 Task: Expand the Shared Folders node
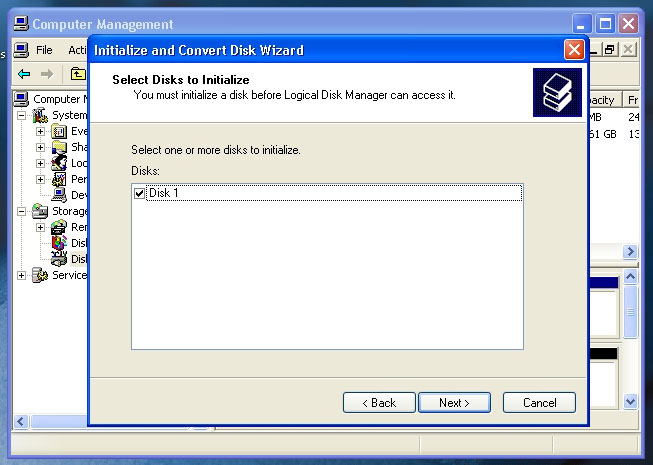point(40,147)
